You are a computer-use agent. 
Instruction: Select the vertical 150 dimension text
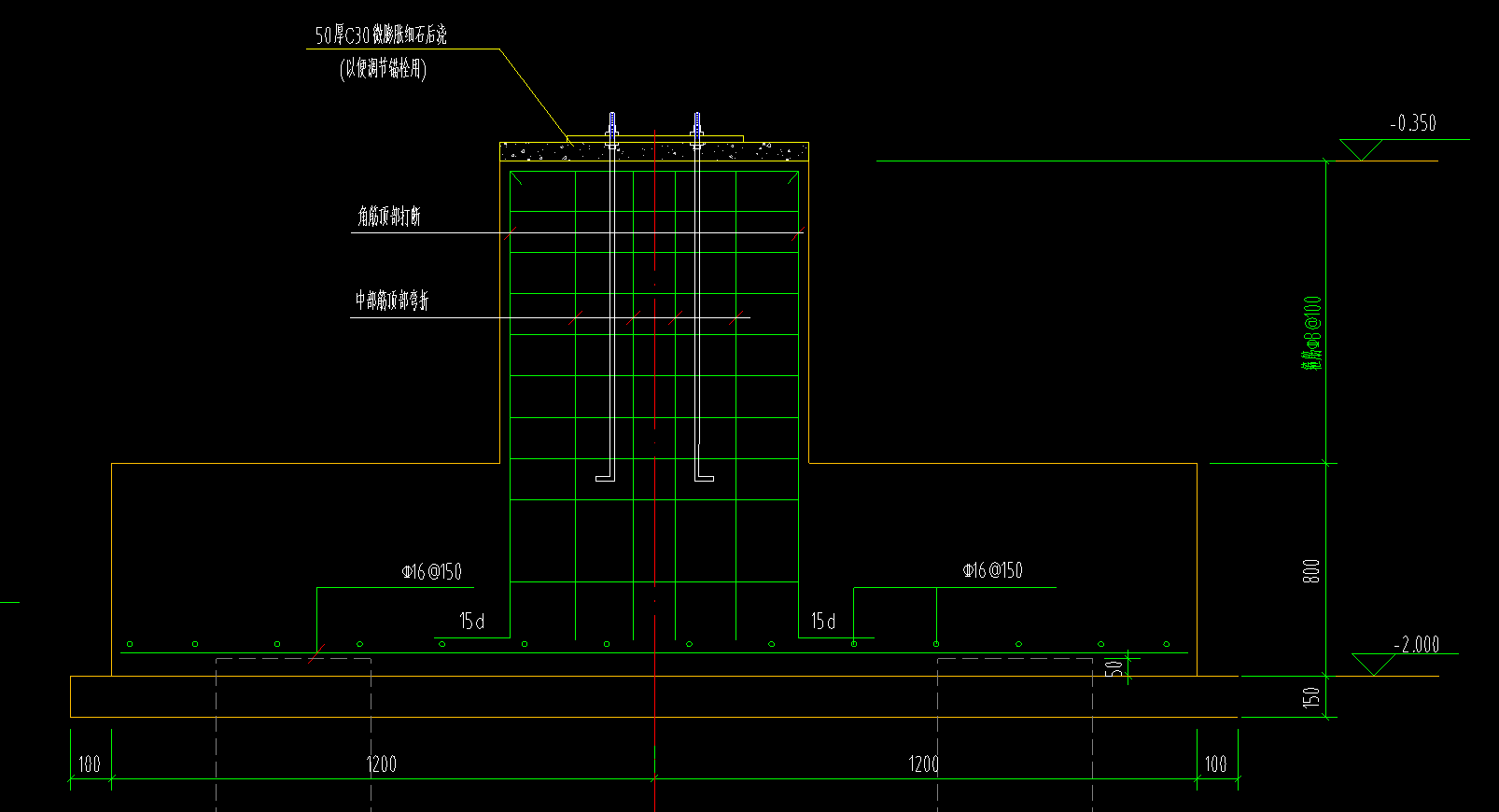coord(1311,697)
